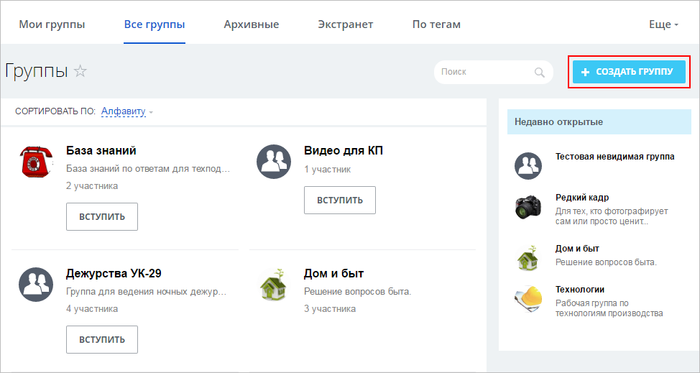Join the База знаний group with Вступить
Image resolution: width=700 pixels, height=373 pixels.
coord(102,217)
